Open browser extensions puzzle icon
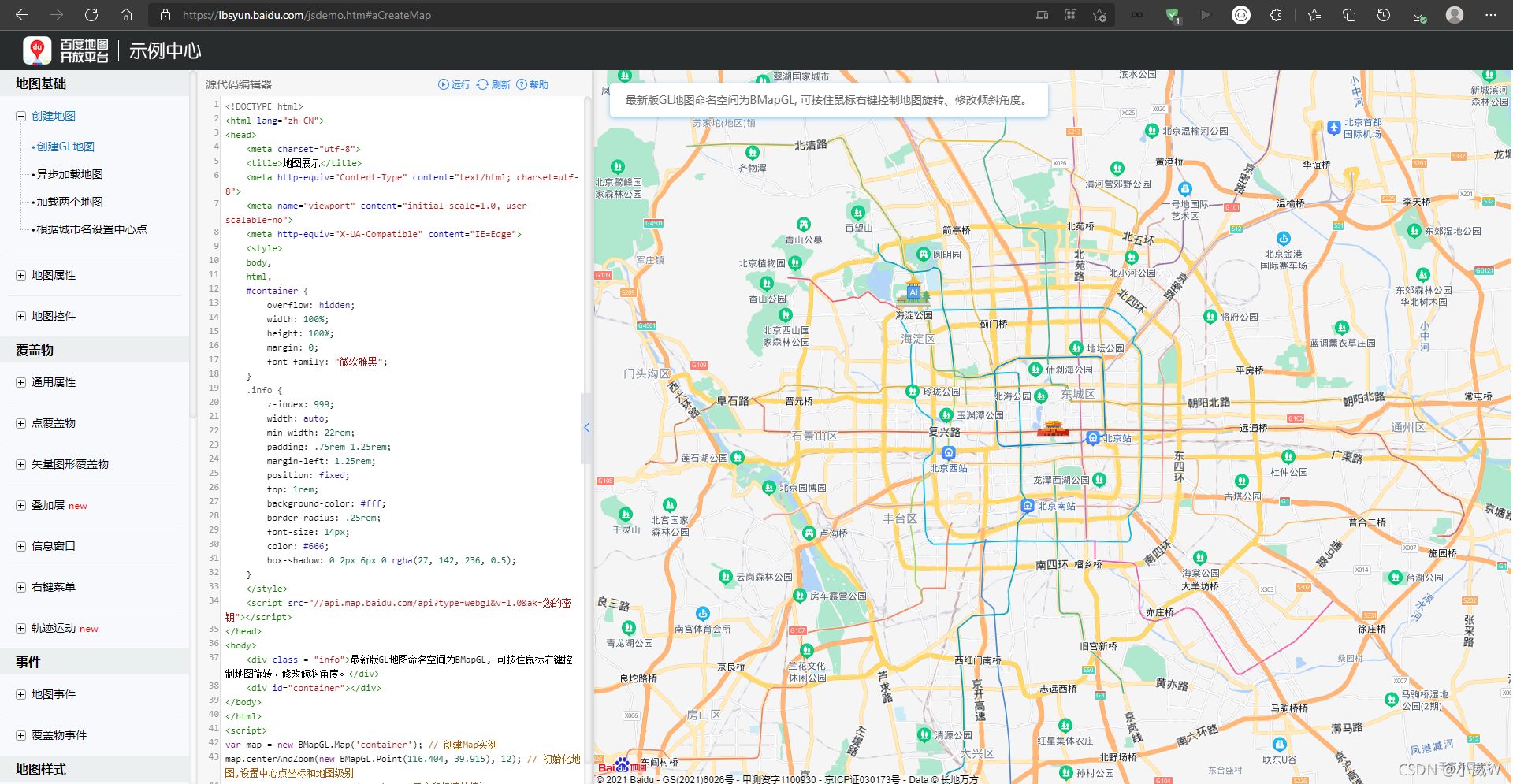Viewport: 1513px width, 784px height. [1276, 15]
